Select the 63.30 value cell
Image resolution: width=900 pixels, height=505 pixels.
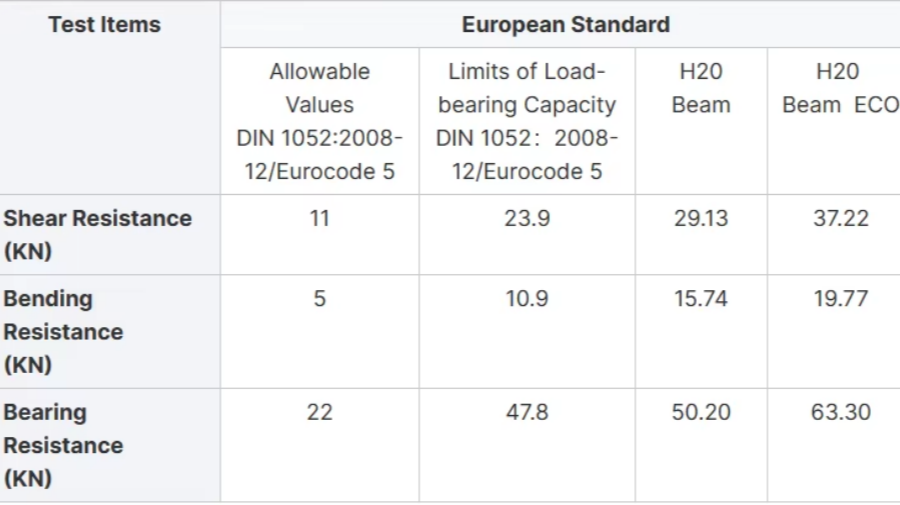click(840, 412)
